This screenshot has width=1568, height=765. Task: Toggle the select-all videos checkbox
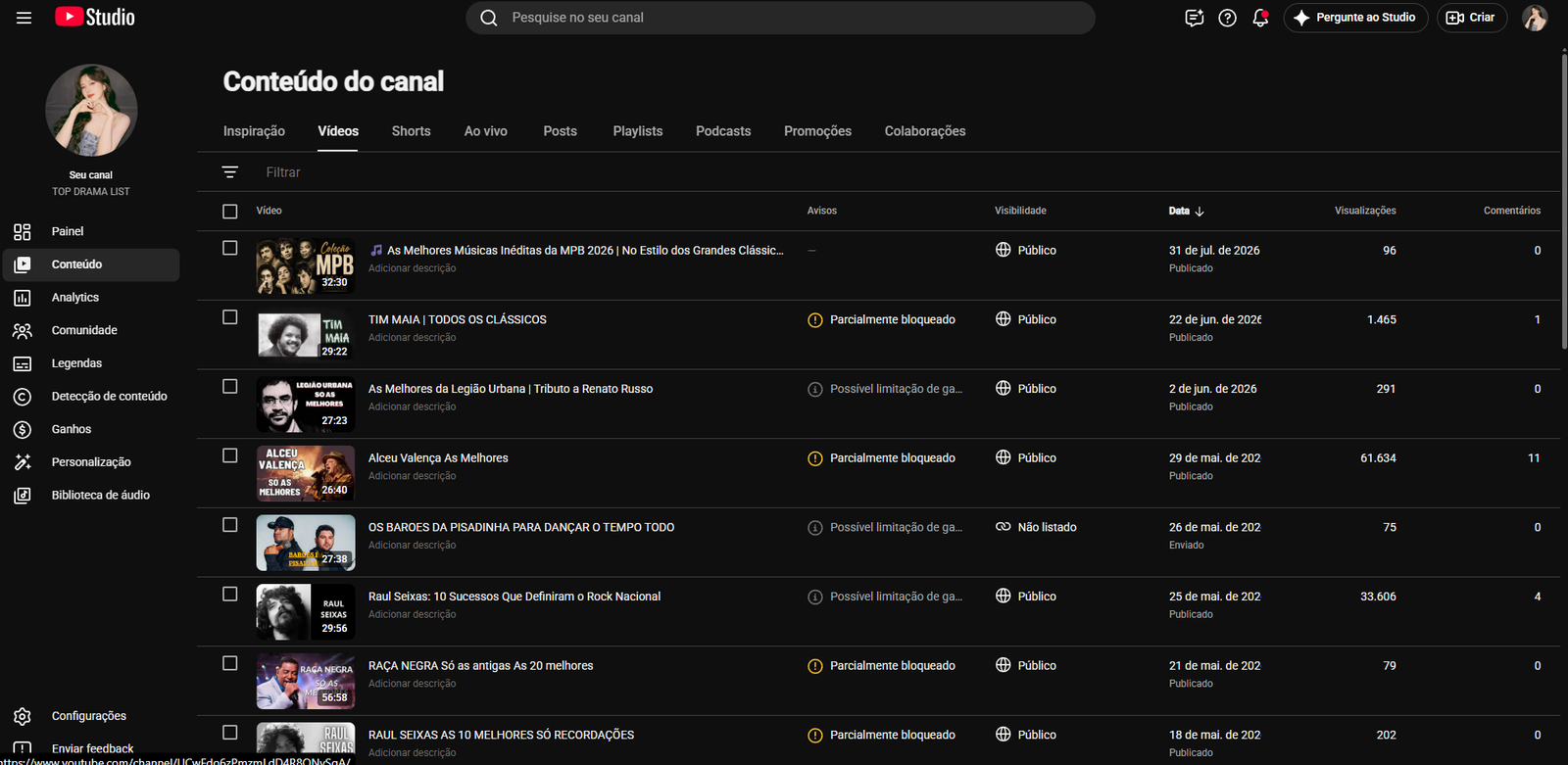tap(230, 212)
